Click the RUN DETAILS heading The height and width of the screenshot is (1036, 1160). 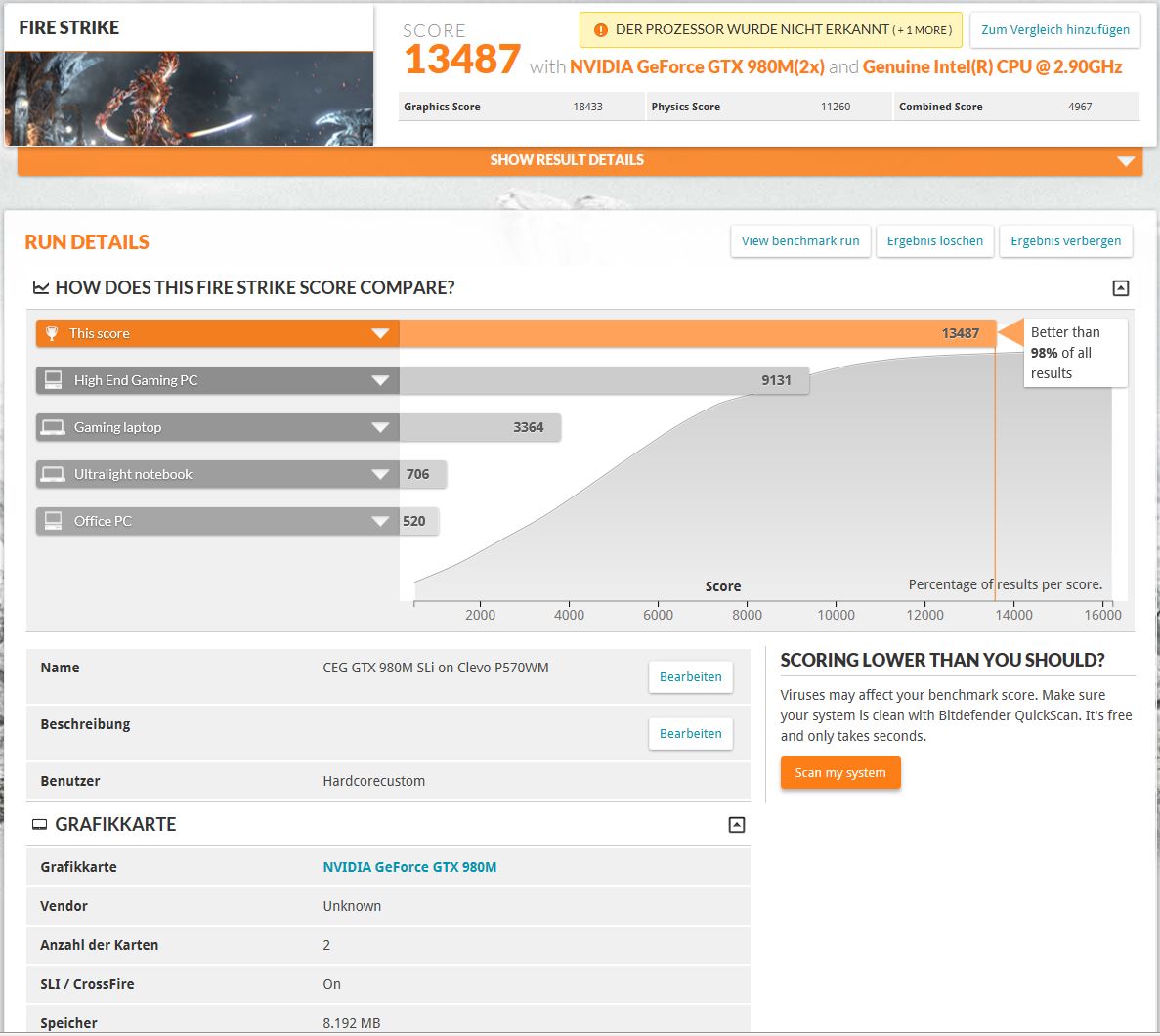point(87,242)
